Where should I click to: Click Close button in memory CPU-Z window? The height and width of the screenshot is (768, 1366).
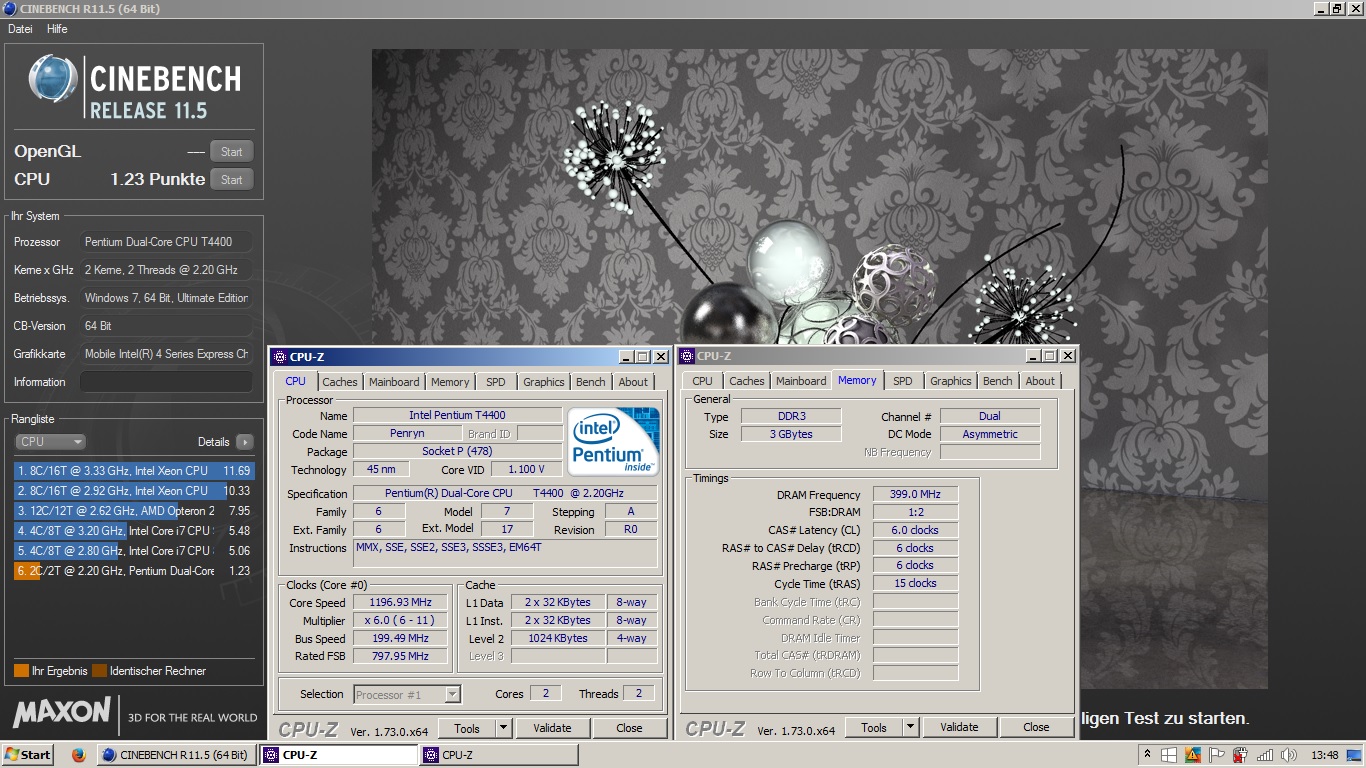tap(1036, 727)
